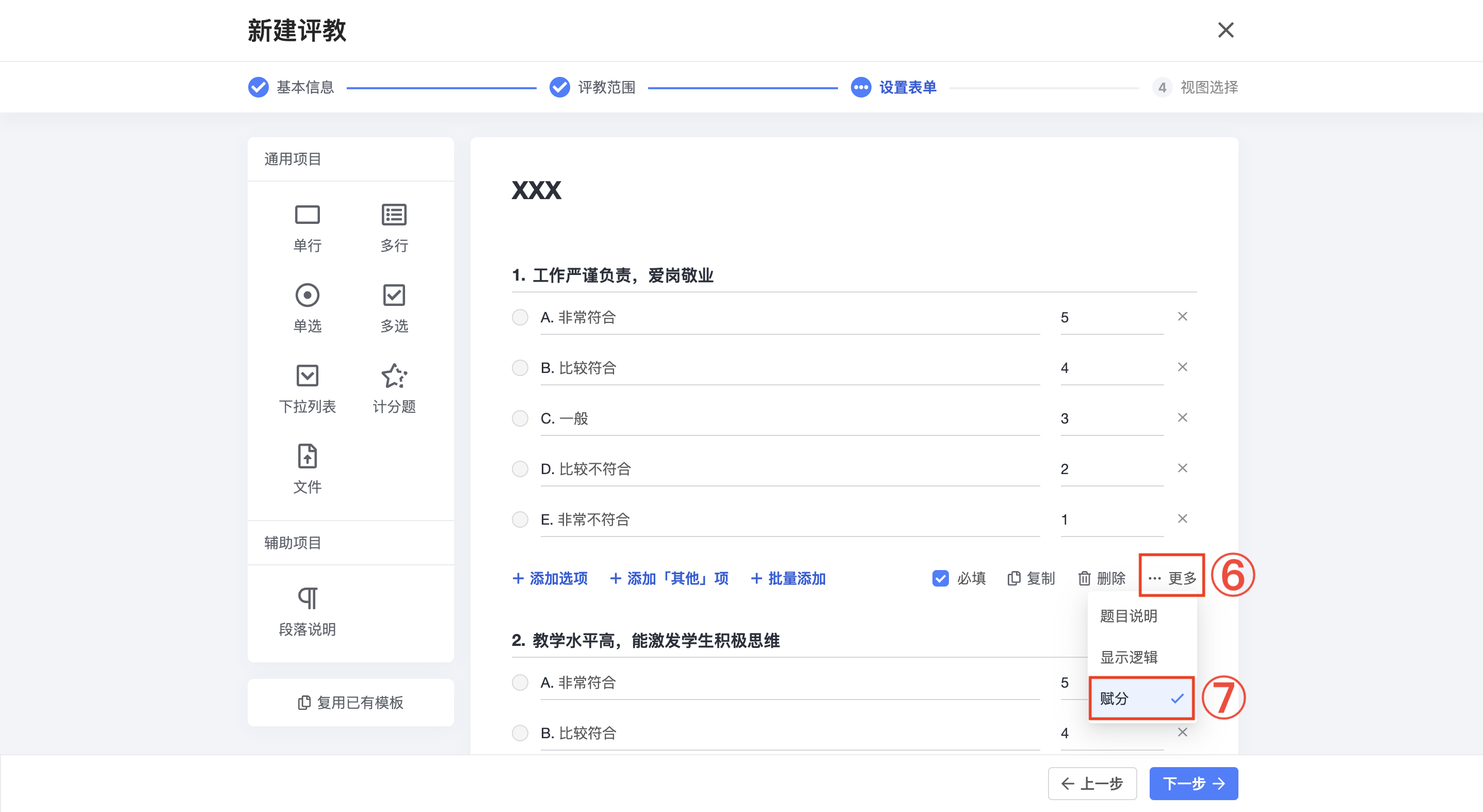Edit score 3 for option C 一般
This screenshot has height=812, width=1483.
(1111, 419)
